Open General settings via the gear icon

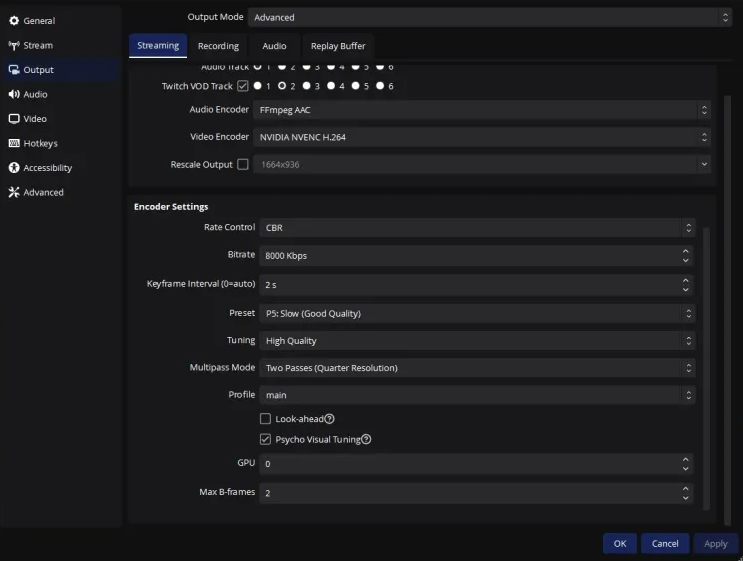click(14, 21)
